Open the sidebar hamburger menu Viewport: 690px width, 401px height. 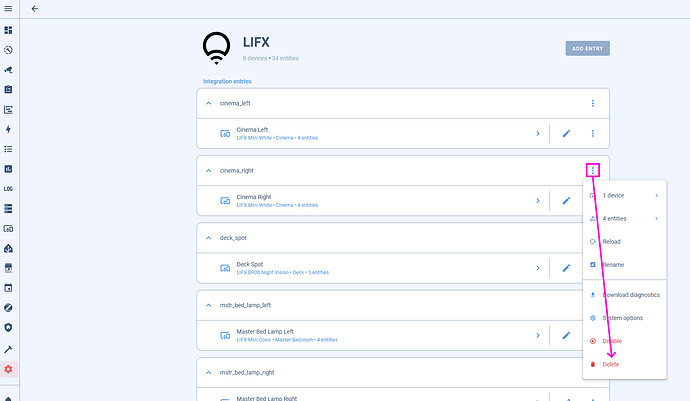pyautogui.click(x=8, y=8)
